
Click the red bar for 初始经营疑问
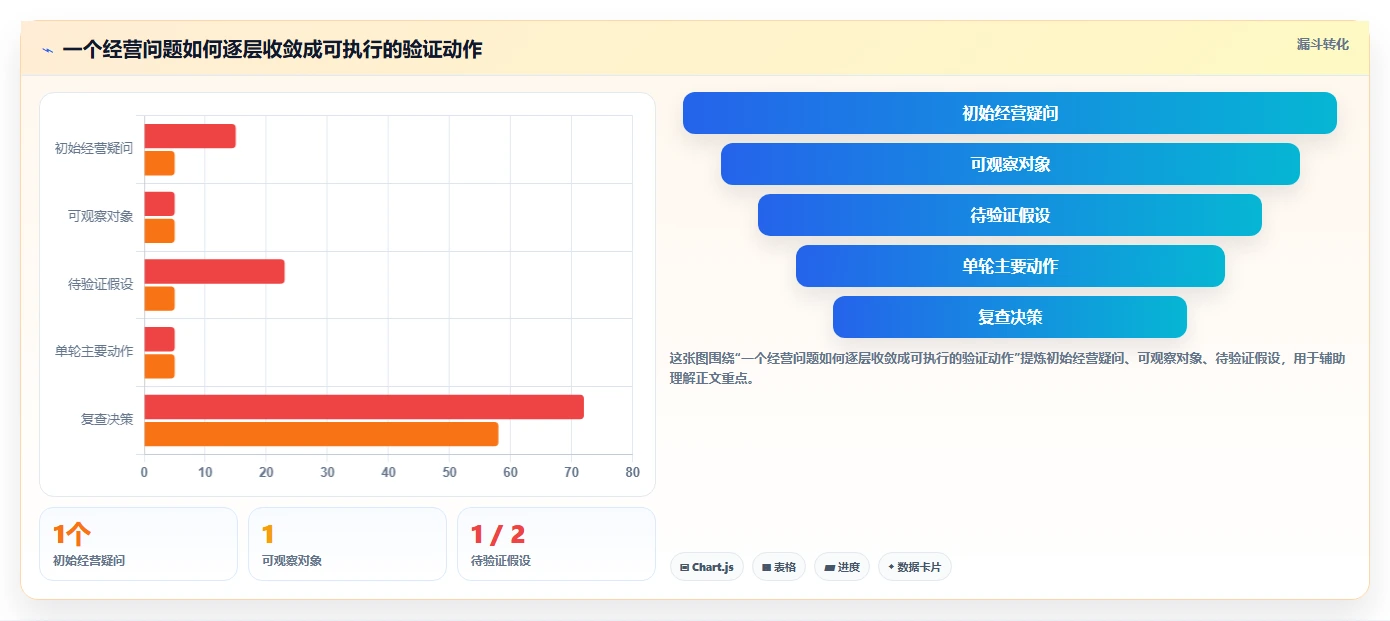[x=190, y=136]
